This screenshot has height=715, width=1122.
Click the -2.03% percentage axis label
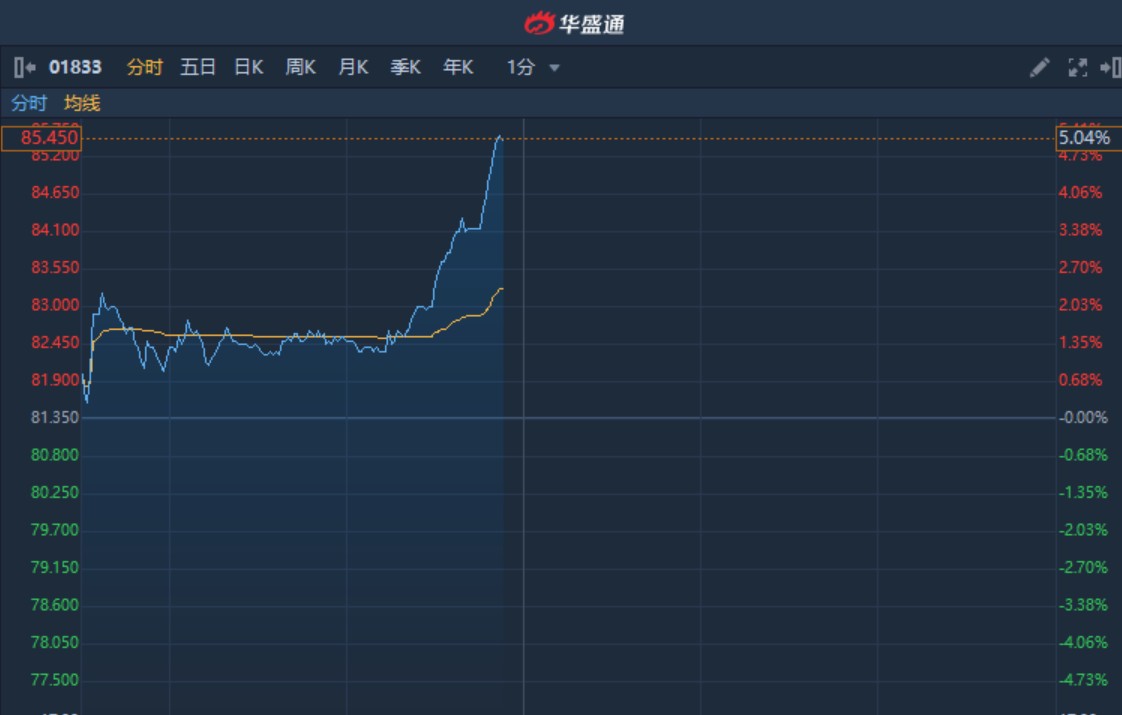pos(1083,530)
